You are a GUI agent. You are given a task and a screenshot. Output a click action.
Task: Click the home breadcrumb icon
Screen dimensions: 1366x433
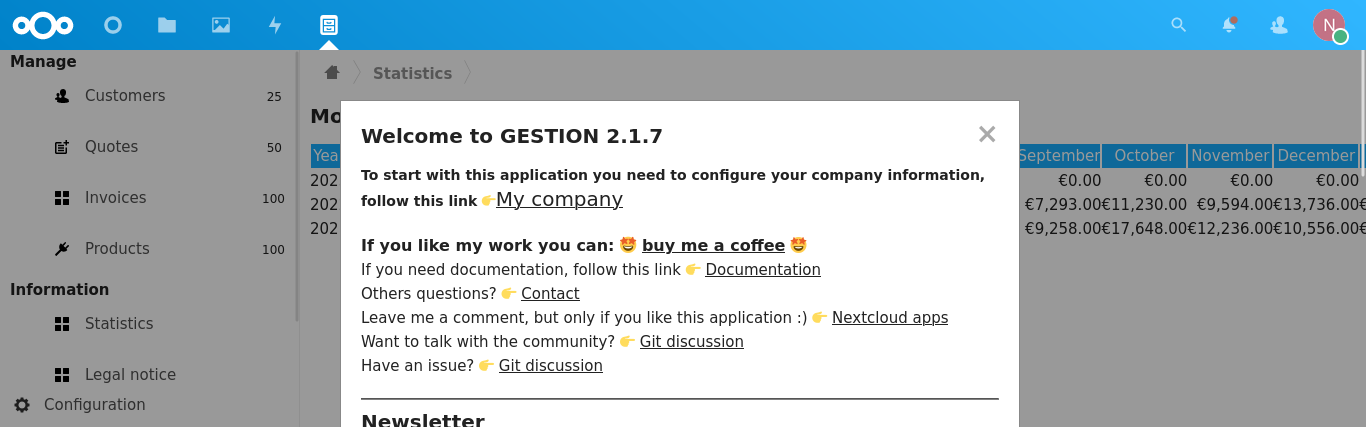[332, 73]
